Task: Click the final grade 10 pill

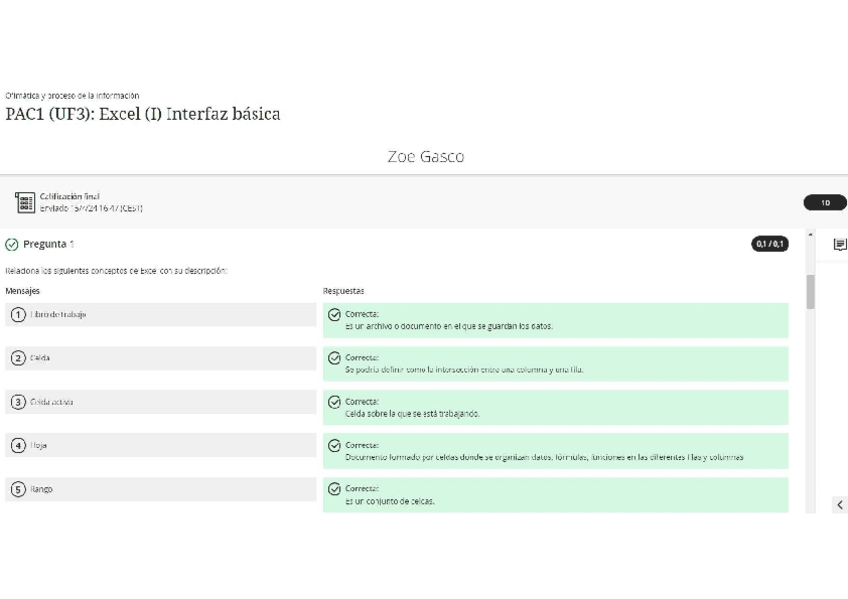Action: pos(825,203)
